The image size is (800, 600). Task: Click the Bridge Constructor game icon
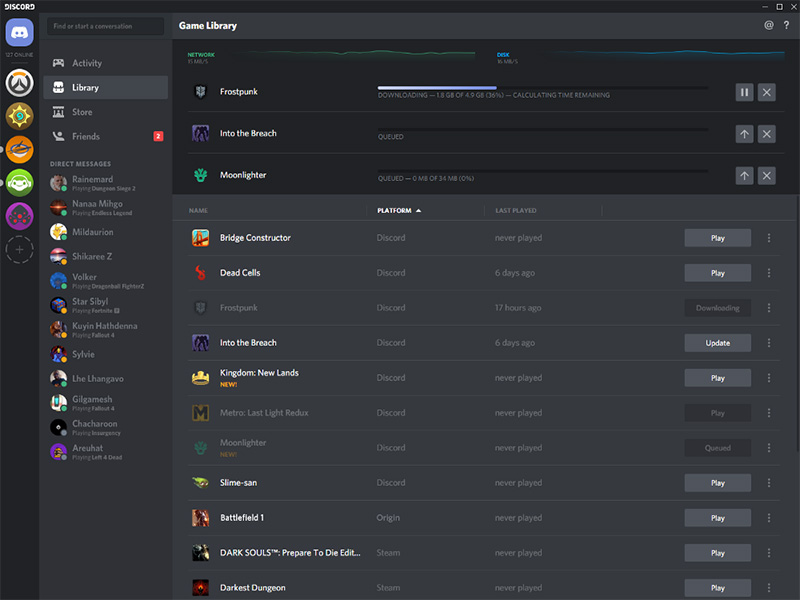[x=200, y=238]
